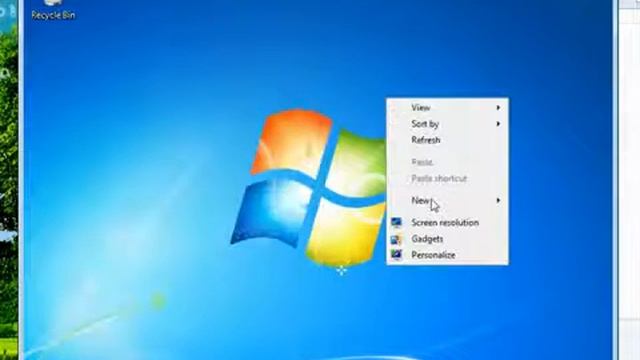Open the New submenu
Screen dimensions: 640x360
[447, 200]
